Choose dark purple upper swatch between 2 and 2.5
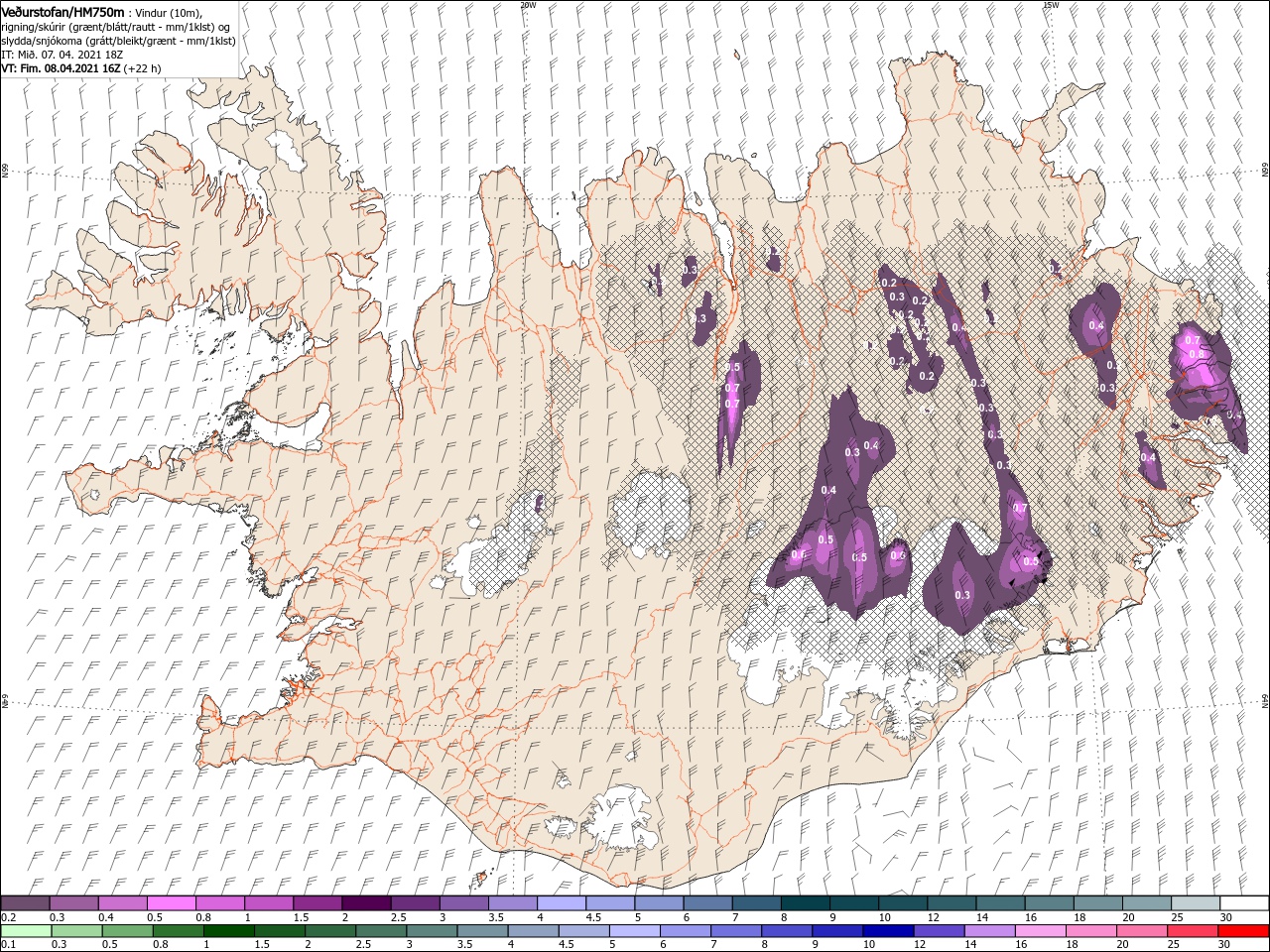This screenshot has width=1270, height=952. coord(366,903)
